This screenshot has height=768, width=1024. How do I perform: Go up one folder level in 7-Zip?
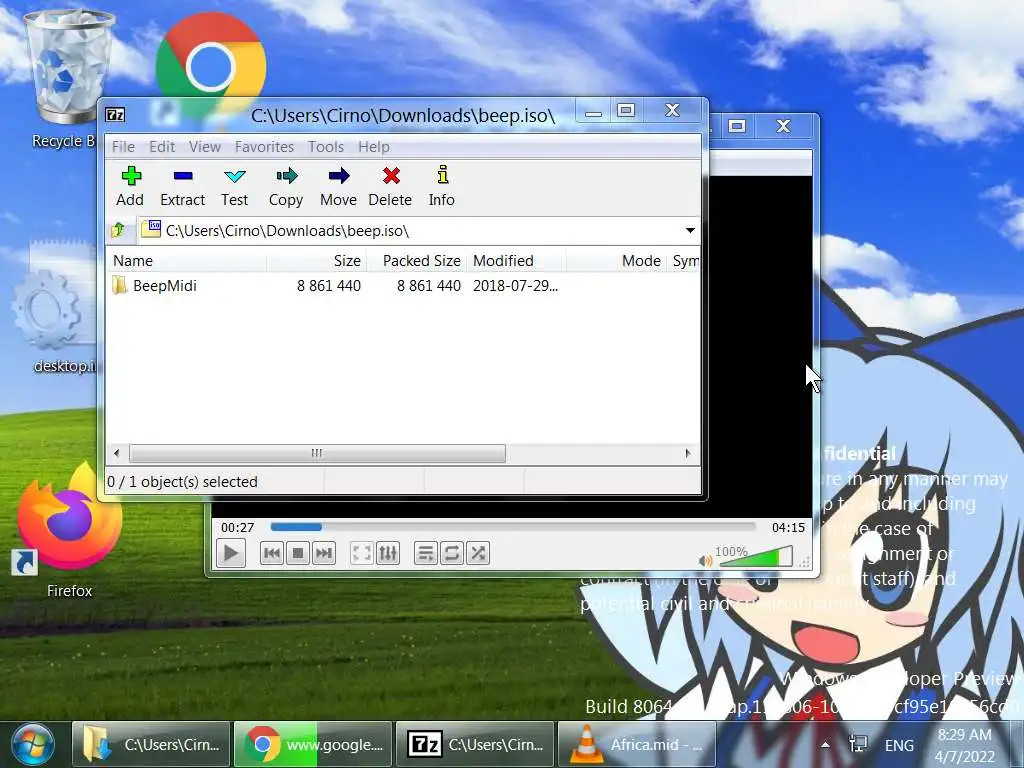click(x=119, y=230)
